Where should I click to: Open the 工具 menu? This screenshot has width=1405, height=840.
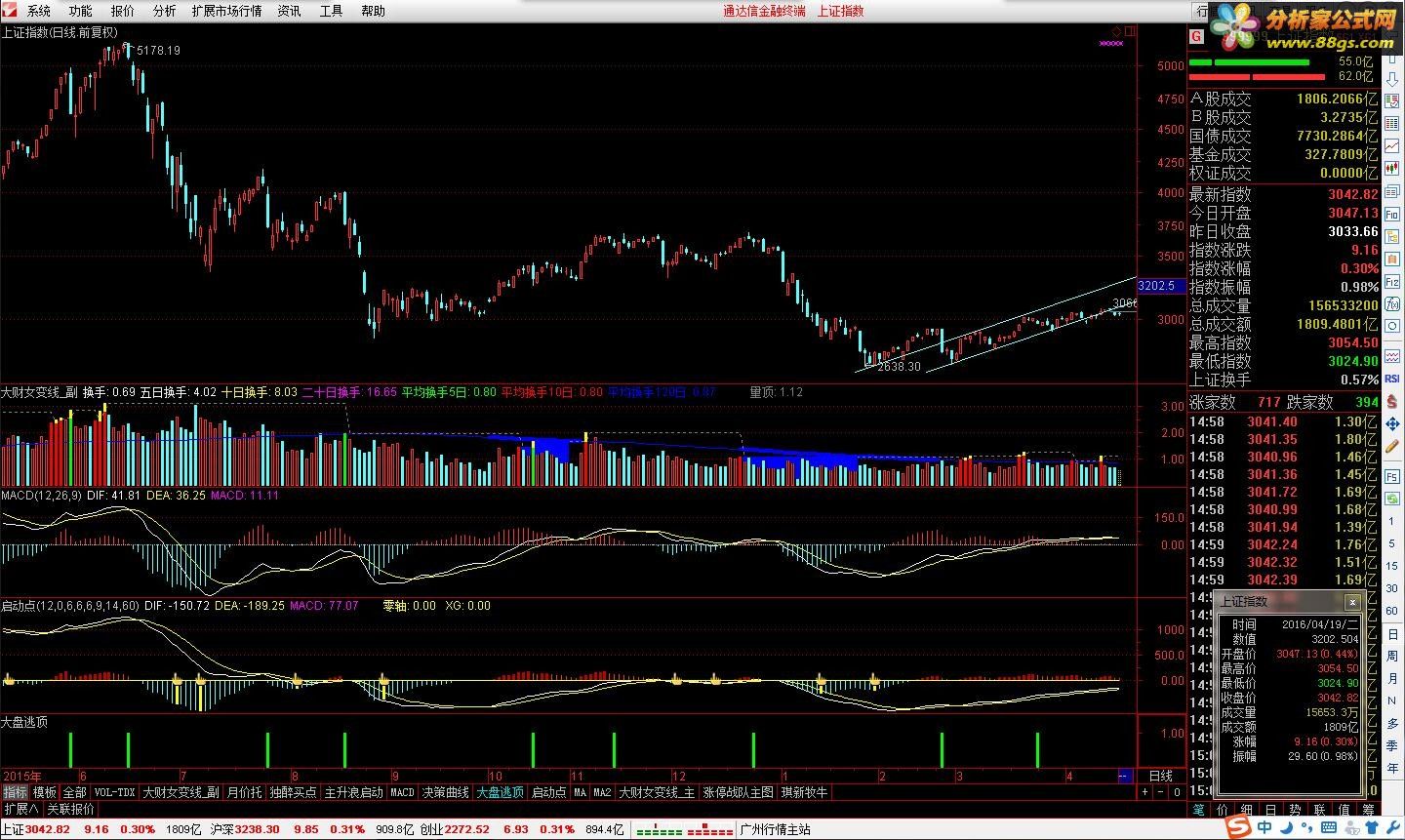tap(331, 11)
